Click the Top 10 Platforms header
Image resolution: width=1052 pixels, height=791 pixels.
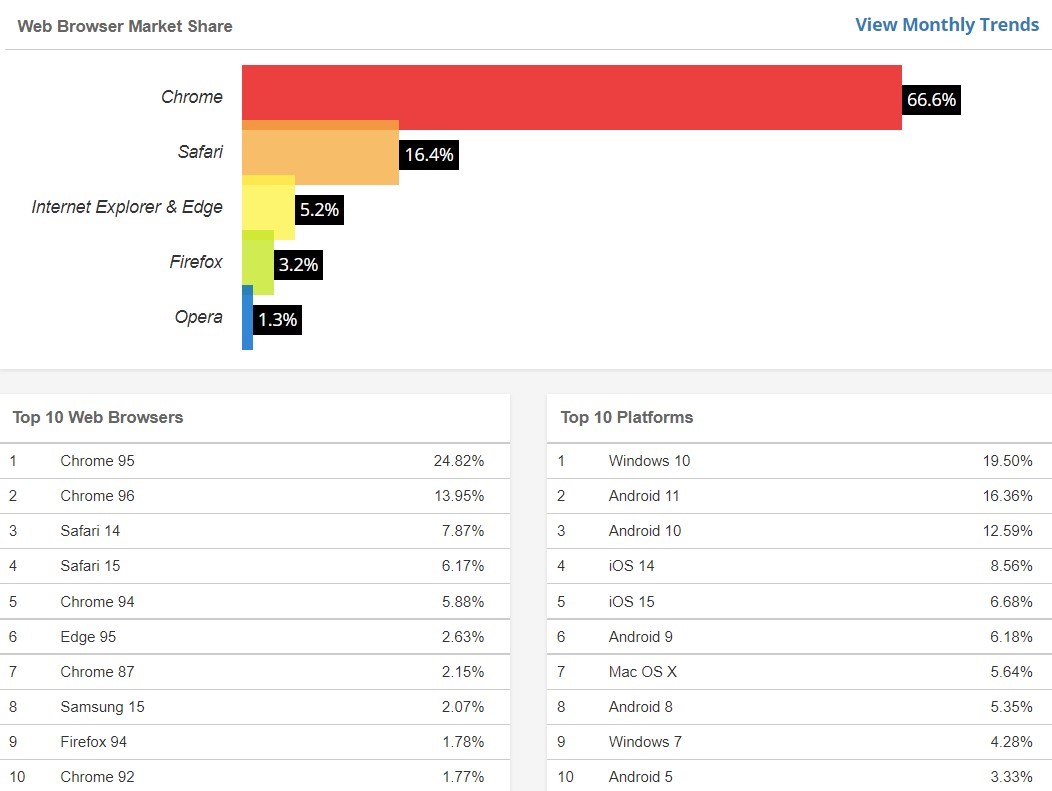pyautogui.click(x=624, y=417)
